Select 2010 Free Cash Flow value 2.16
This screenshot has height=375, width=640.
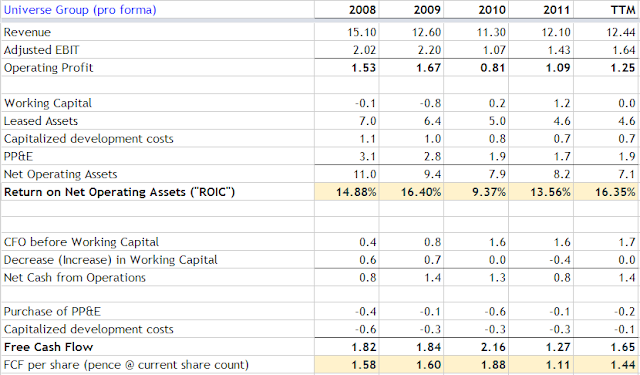493,347
